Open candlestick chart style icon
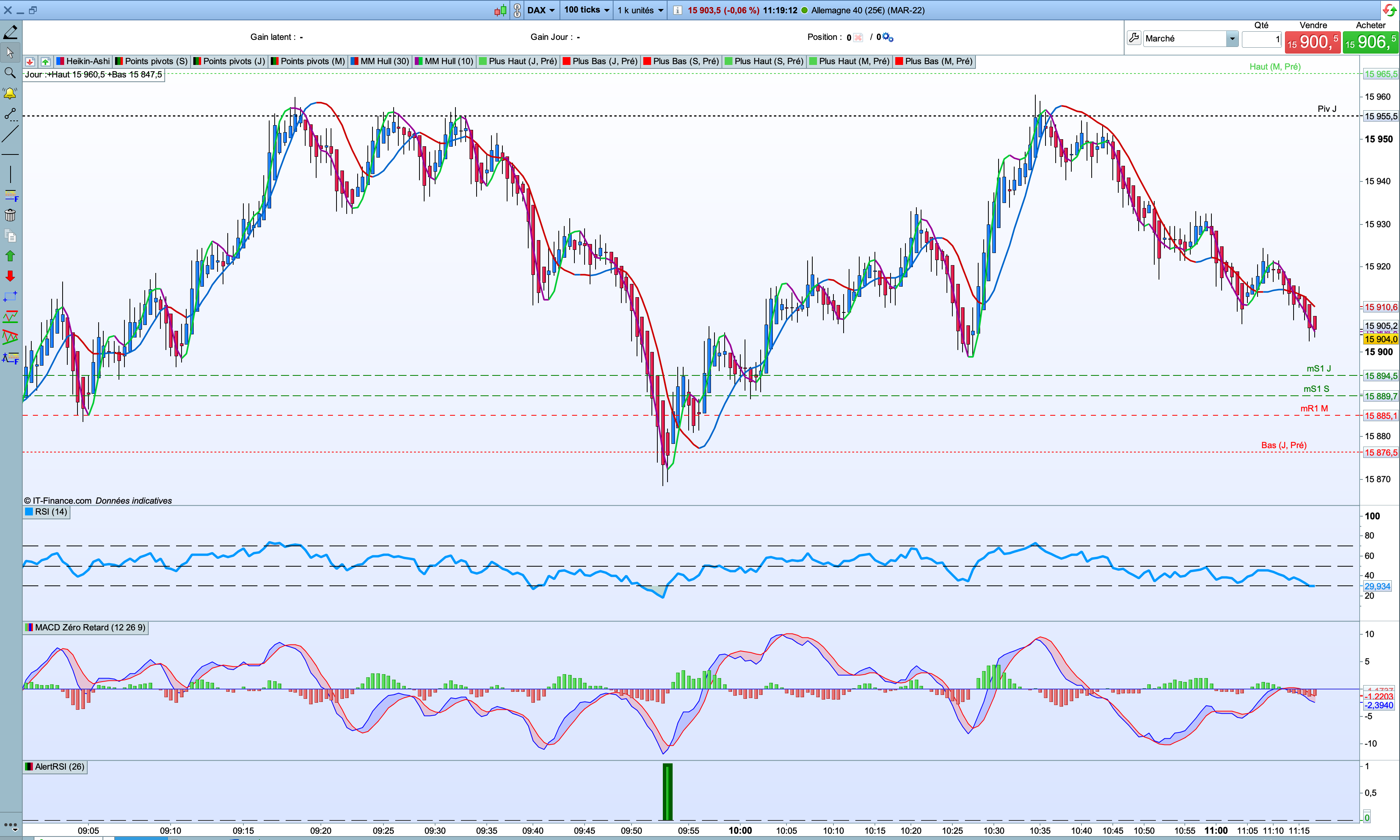Image resolution: width=1400 pixels, height=840 pixels. (500, 10)
